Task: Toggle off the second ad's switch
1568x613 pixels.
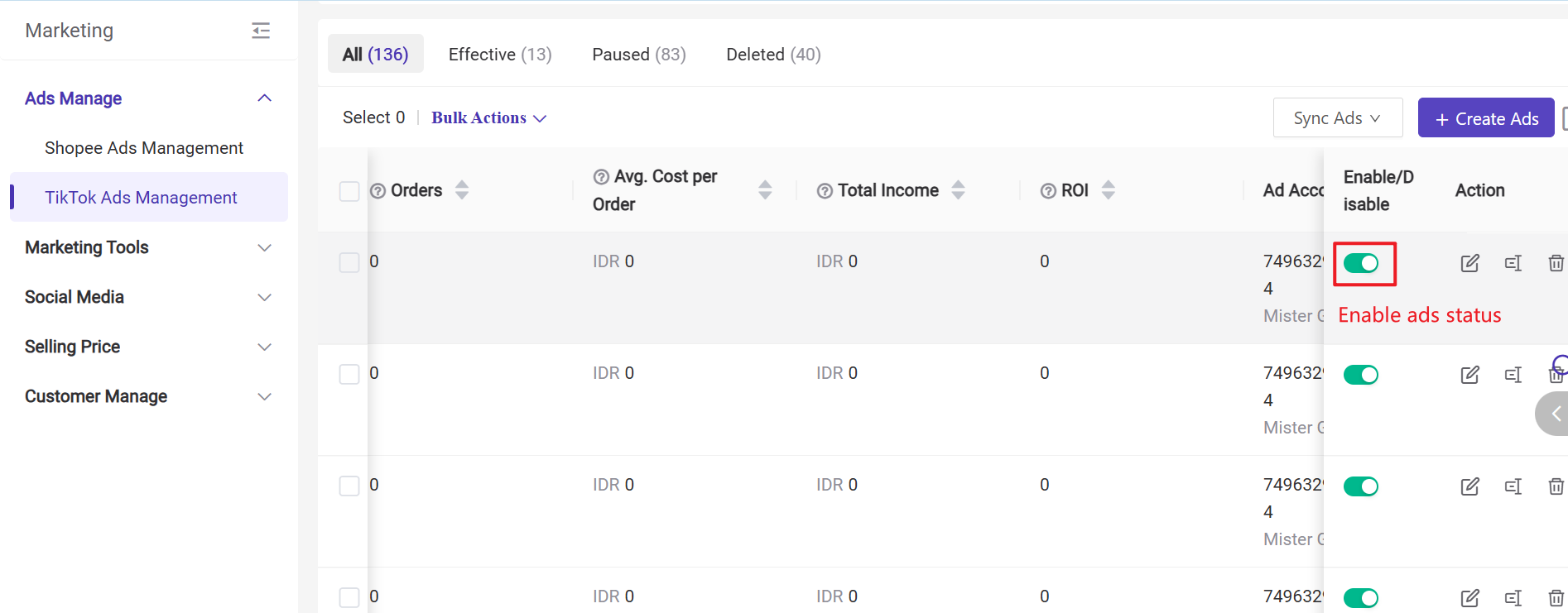Action: coord(1360,375)
